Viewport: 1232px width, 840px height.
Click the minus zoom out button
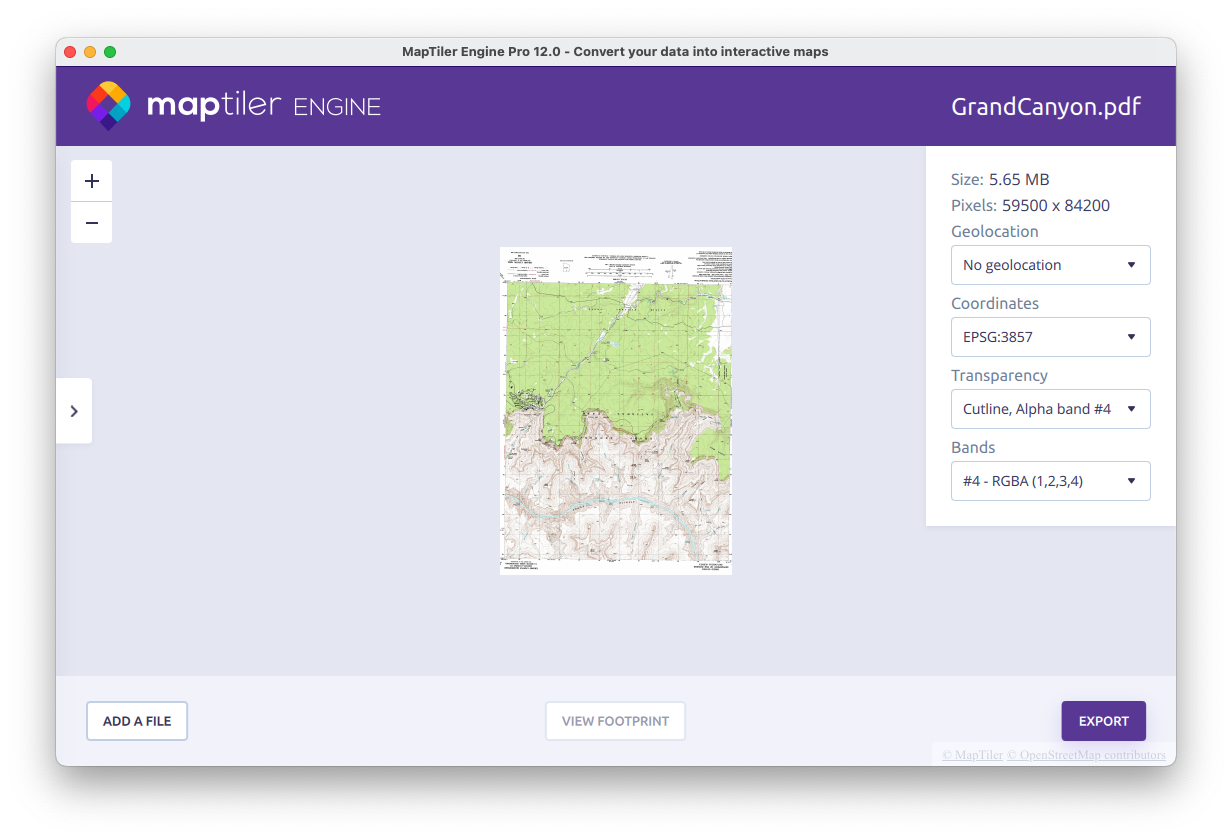(92, 223)
